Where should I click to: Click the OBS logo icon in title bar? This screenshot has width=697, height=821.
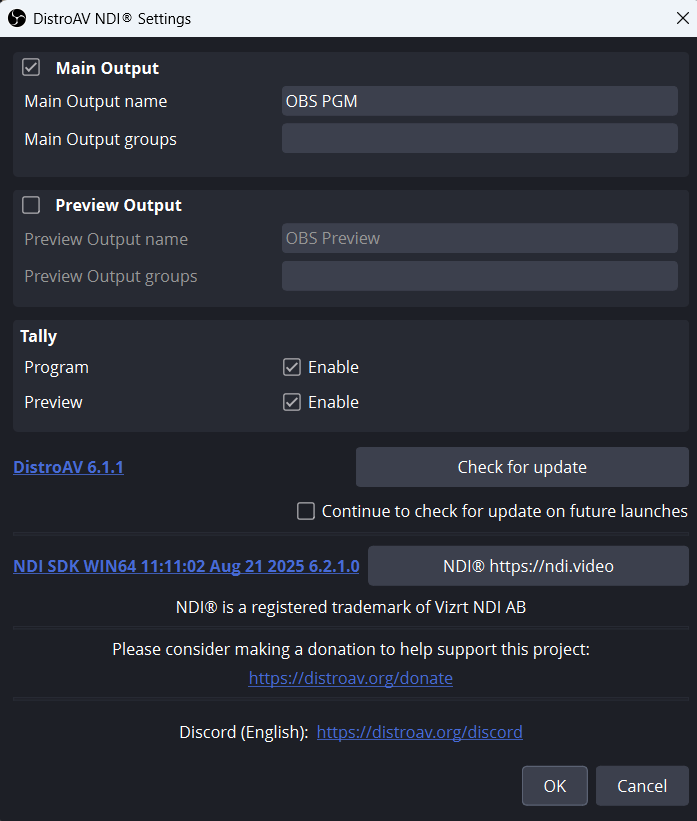(x=17, y=18)
